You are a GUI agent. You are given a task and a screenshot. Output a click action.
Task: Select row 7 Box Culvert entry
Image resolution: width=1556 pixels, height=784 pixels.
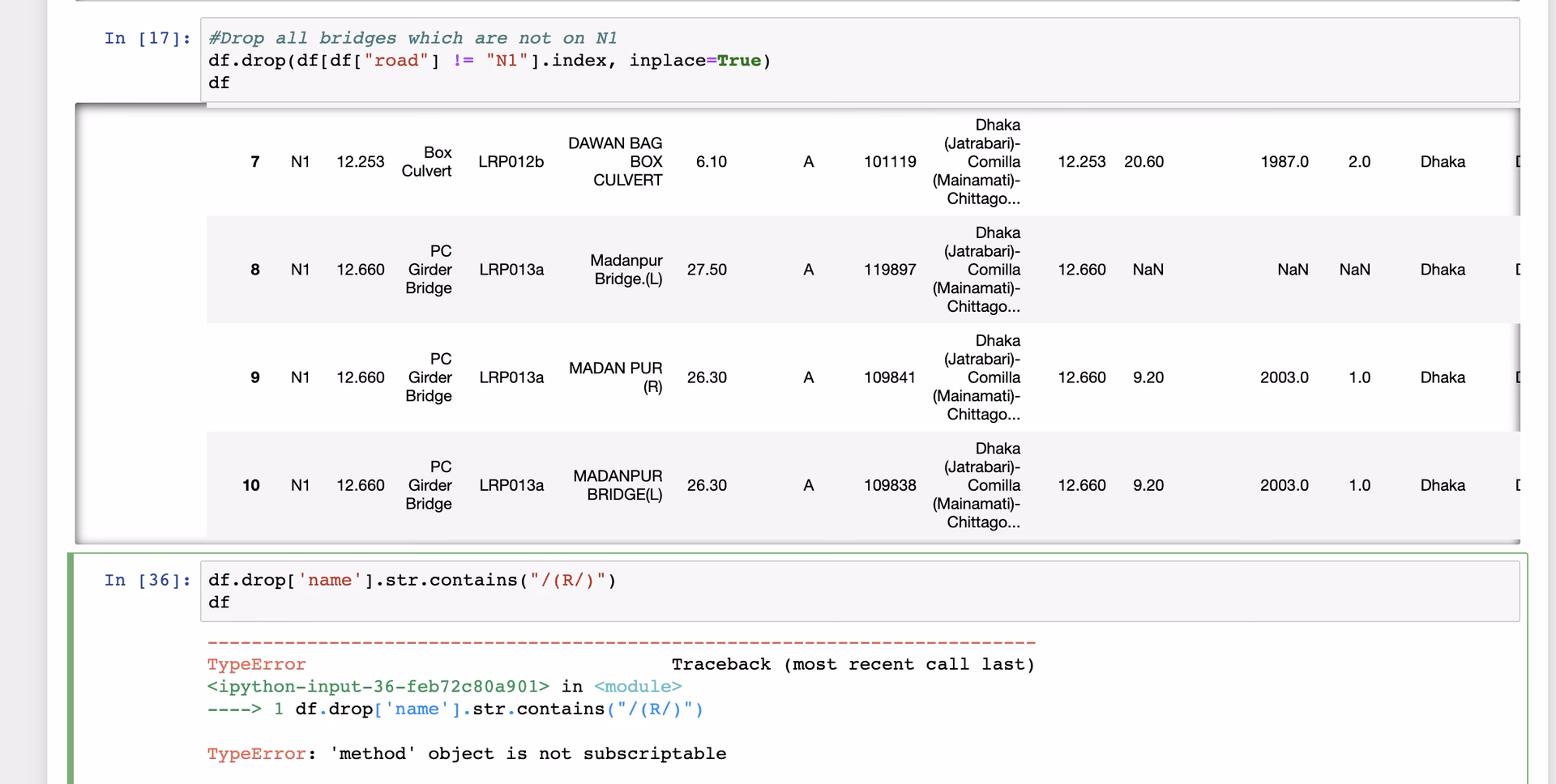[x=427, y=161]
